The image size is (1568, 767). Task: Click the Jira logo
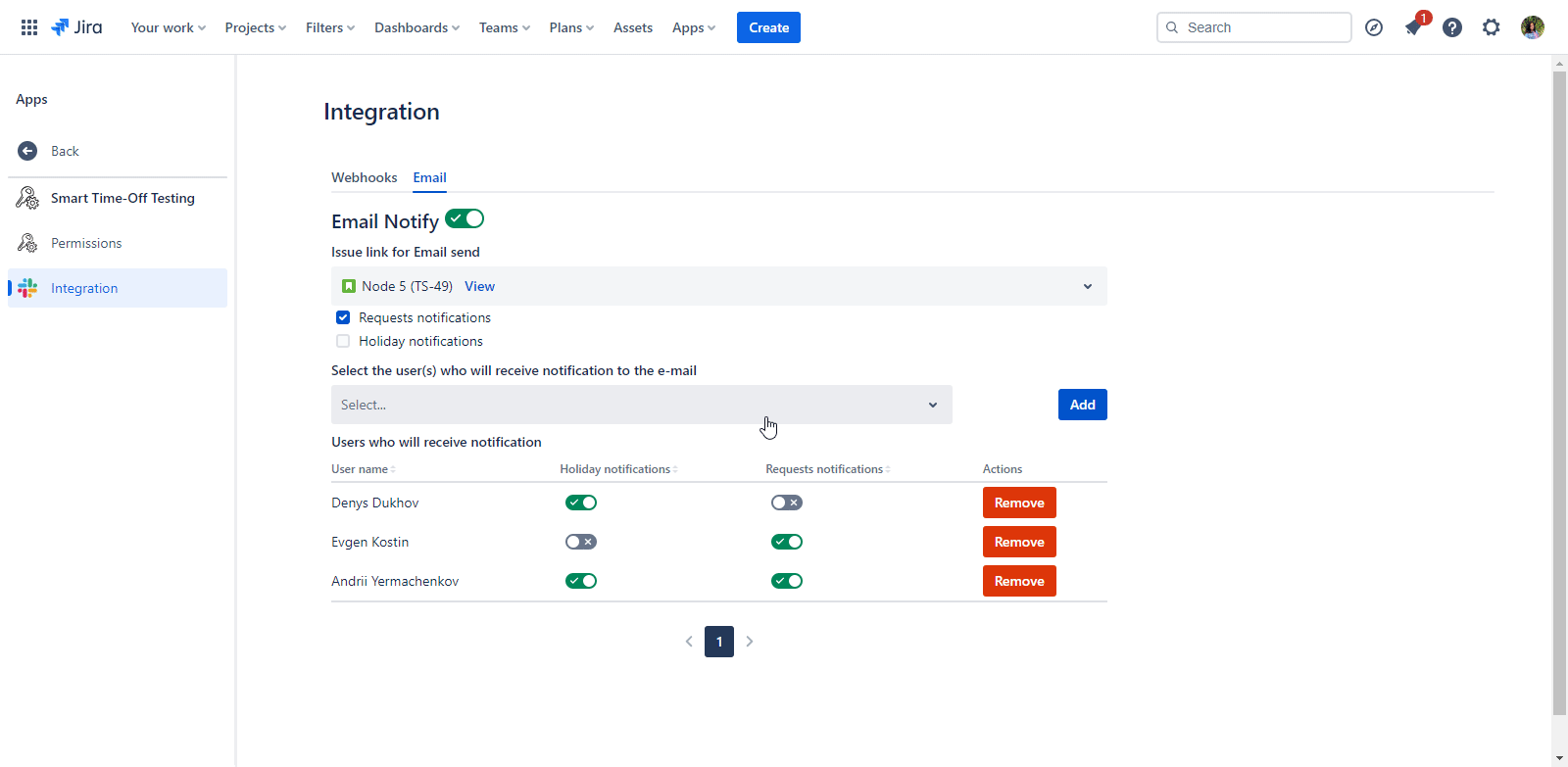76,27
